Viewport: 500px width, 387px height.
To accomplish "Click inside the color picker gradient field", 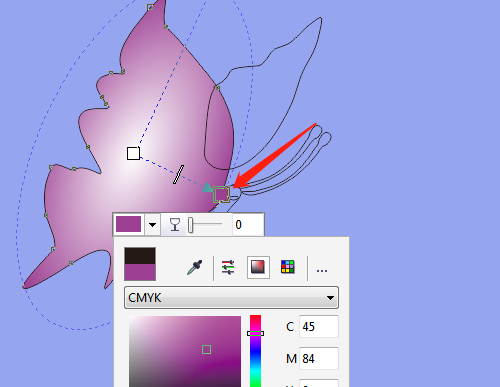I will pyautogui.click(x=185, y=351).
